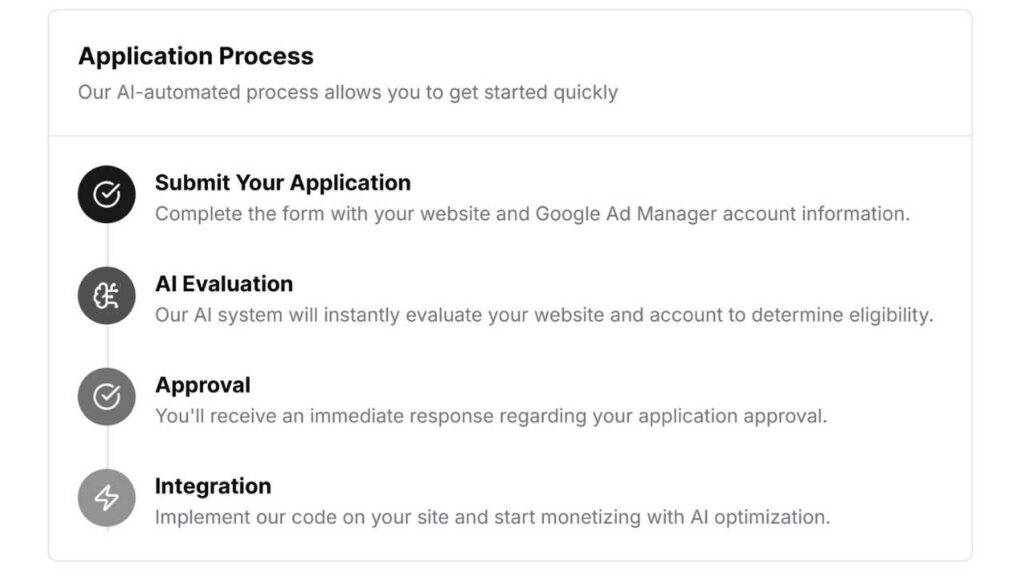Viewport: 1024px width, 576px height.
Task: Select the Application Process heading
Action: tap(196, 56)
